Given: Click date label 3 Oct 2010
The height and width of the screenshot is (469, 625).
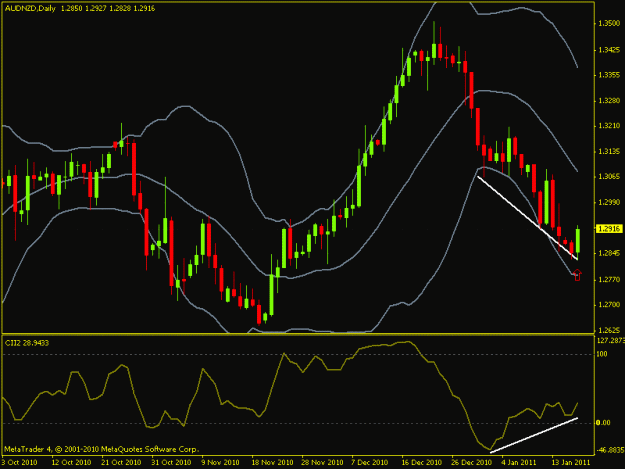Looking at the screenshot, I should [x=19, y=462].
